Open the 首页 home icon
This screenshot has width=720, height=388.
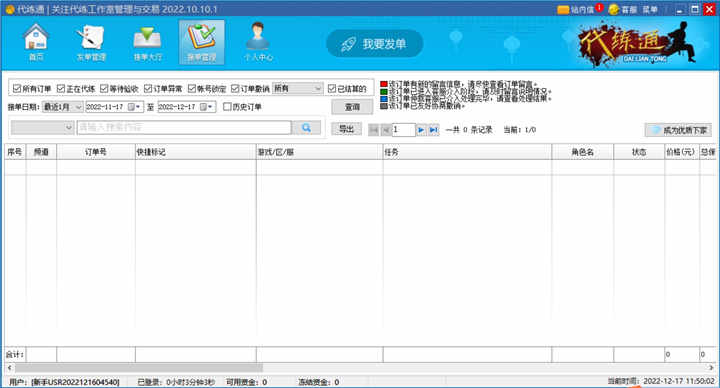click(x=36, y=42)
